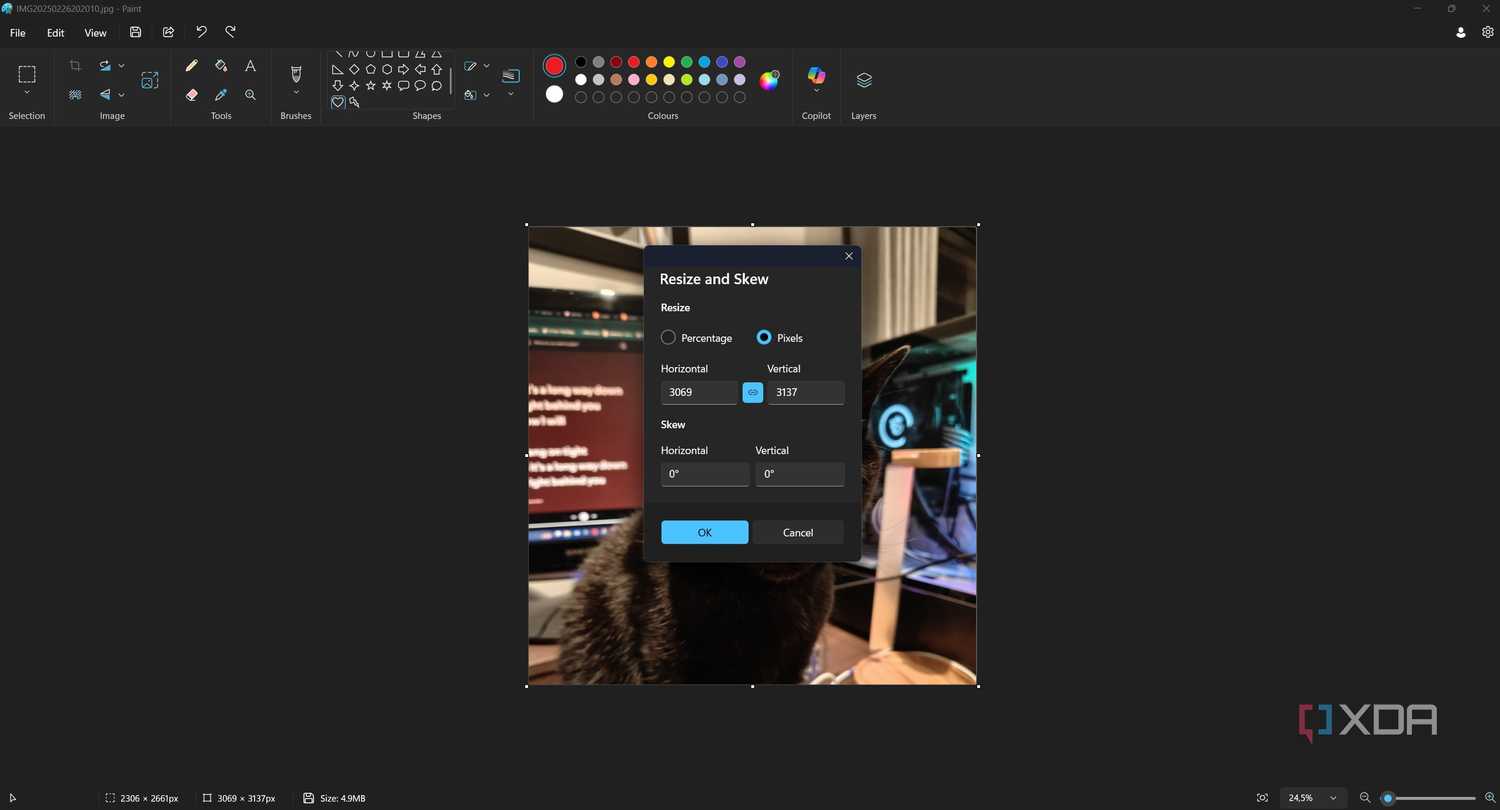1500x810 pixels.
Task: Click the Share icon
Action: point(168,33)
